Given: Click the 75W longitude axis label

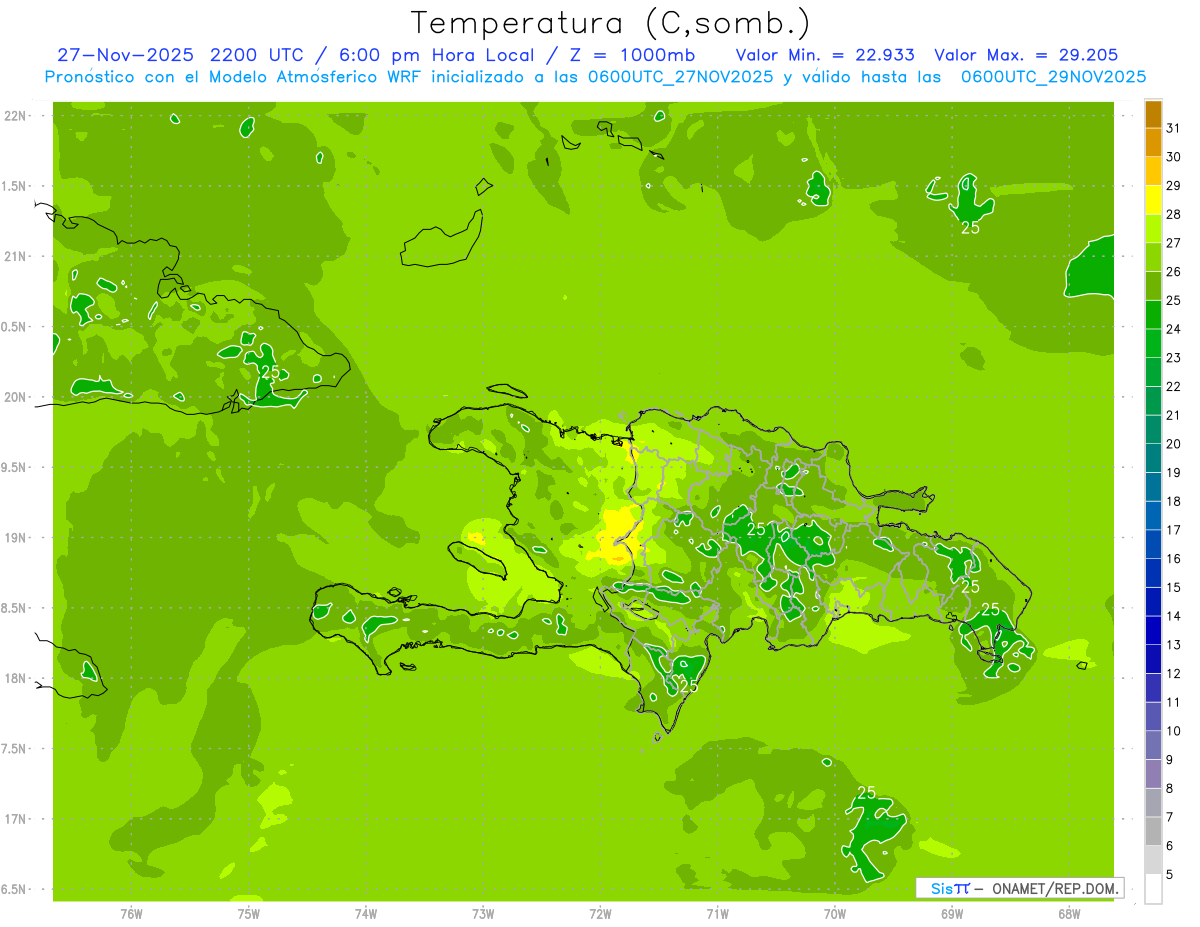Looking at the screenshot, I should point(249,914).
